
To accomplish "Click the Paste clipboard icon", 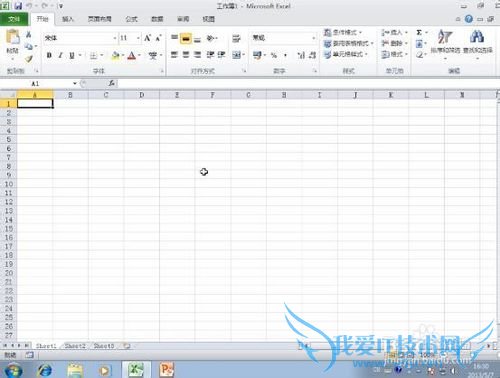I will pos(13,37).
